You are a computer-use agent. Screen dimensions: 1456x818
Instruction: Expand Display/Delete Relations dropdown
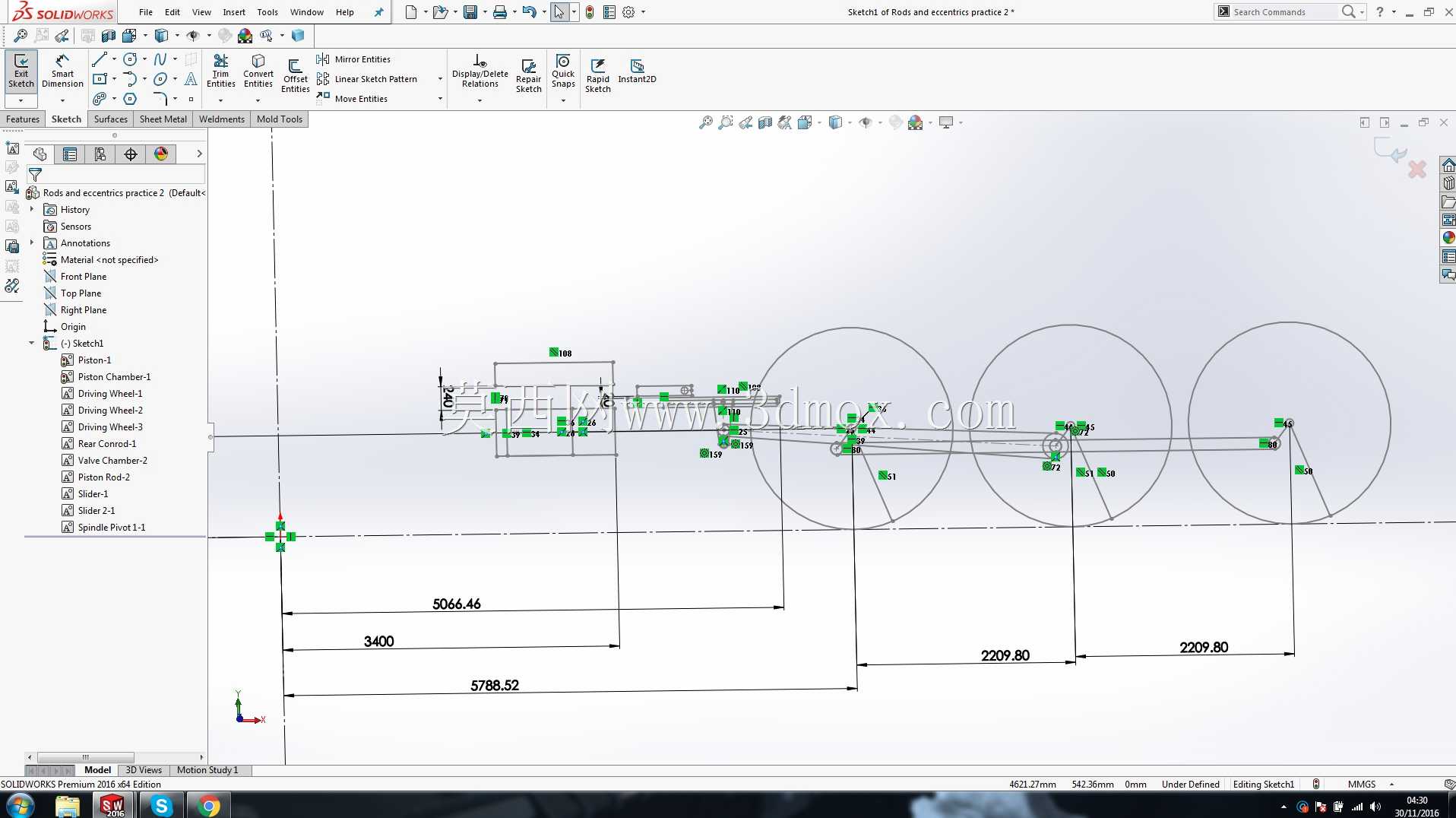(x=480, y=100)
